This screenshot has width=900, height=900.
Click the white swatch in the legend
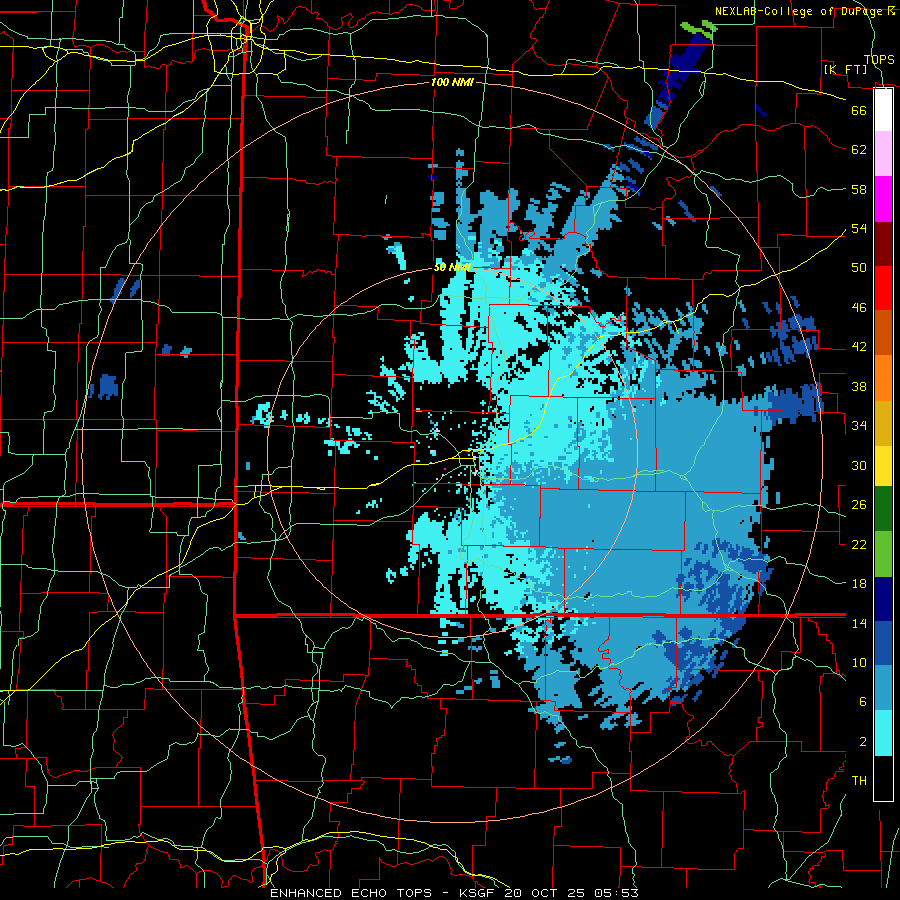coord(883,110)
